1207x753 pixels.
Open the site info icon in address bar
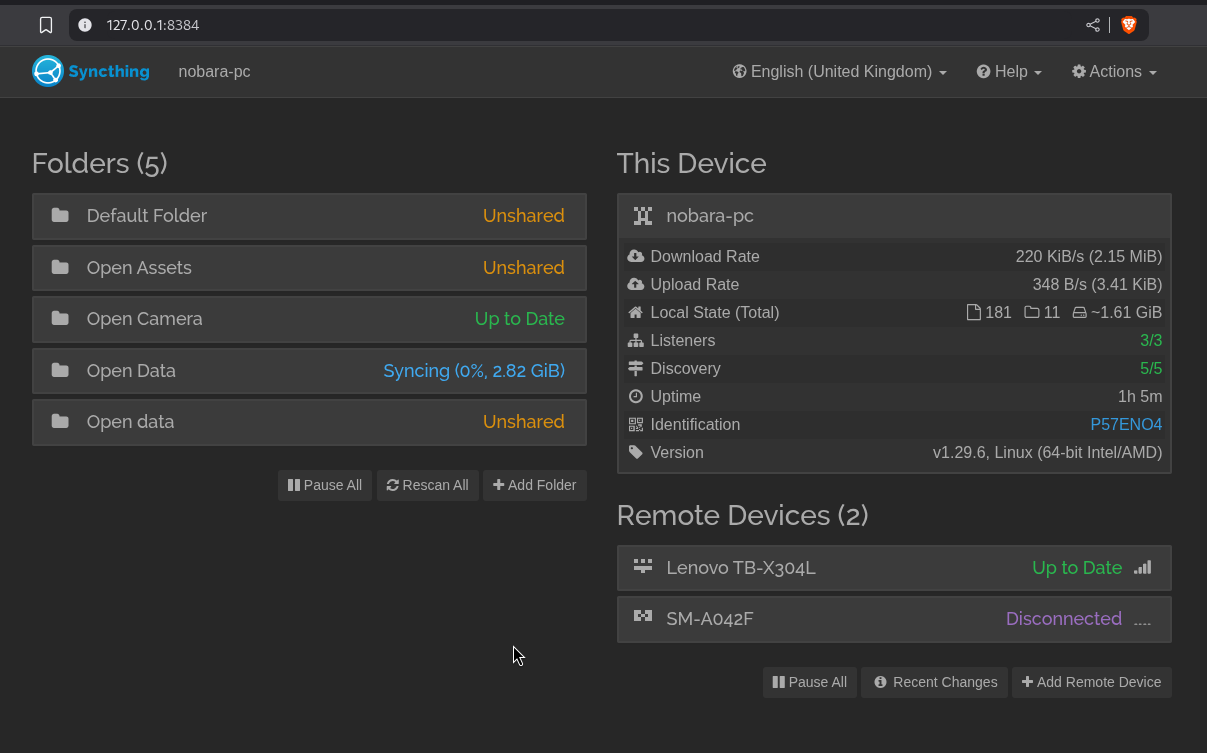coord(85,25)
